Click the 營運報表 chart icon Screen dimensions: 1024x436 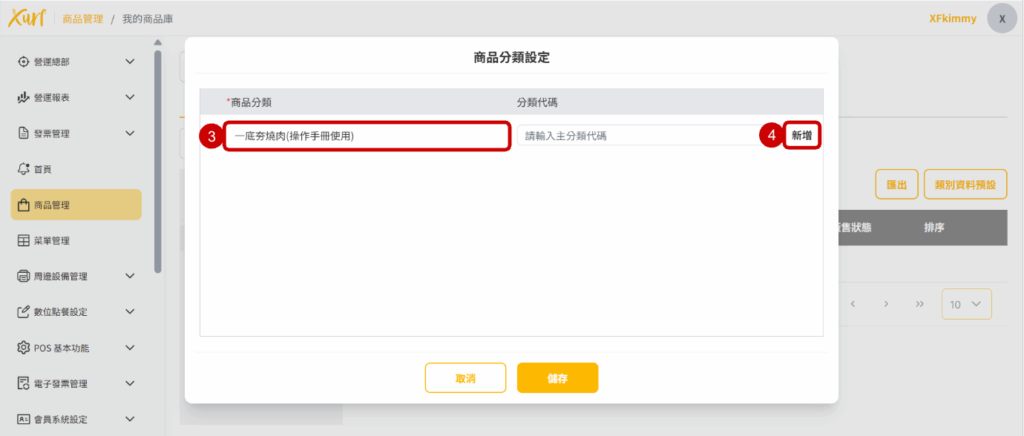tap(24, 98)
